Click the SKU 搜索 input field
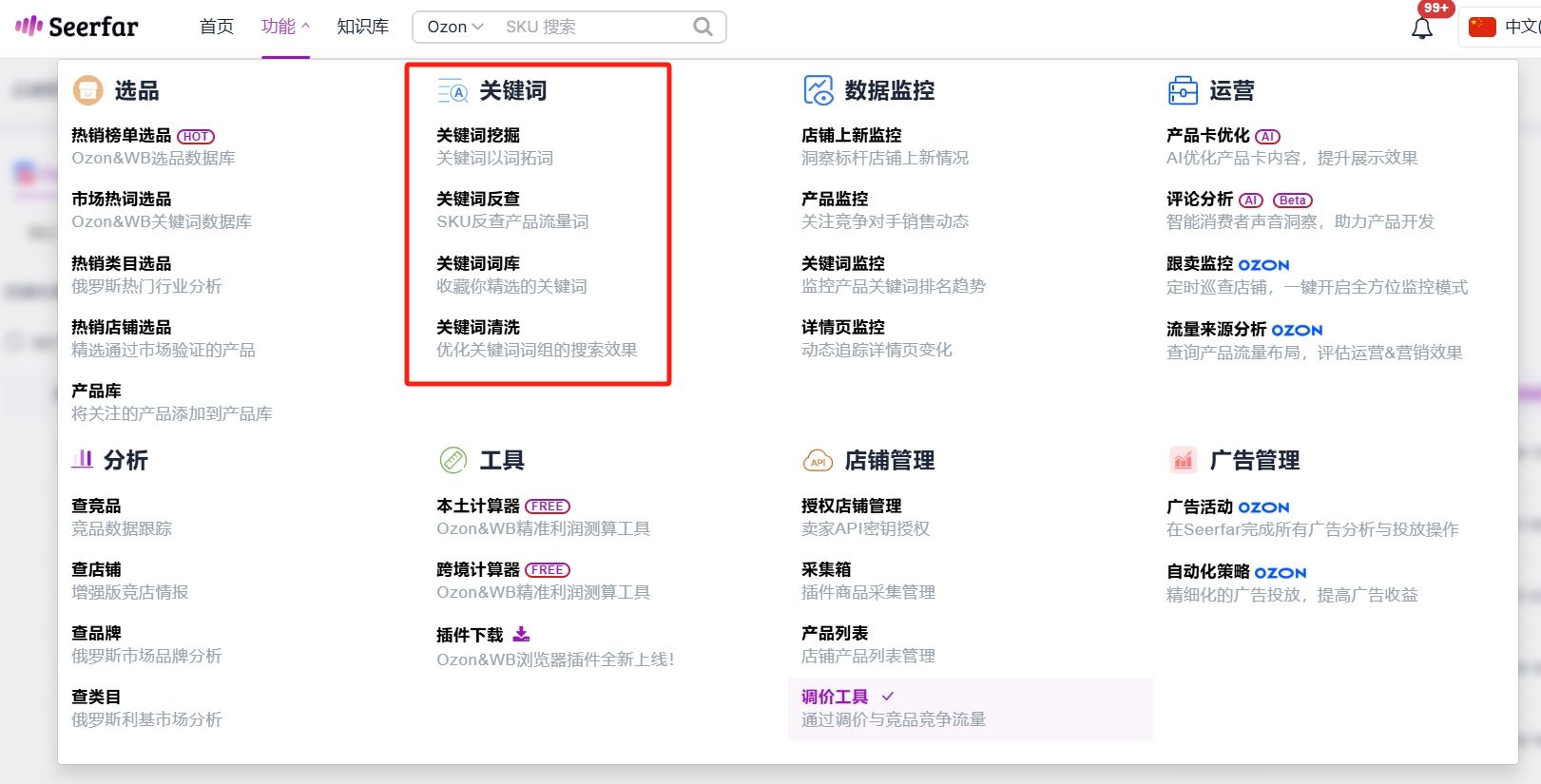Viewport: 1541px width, 784px height. (594, 27)
